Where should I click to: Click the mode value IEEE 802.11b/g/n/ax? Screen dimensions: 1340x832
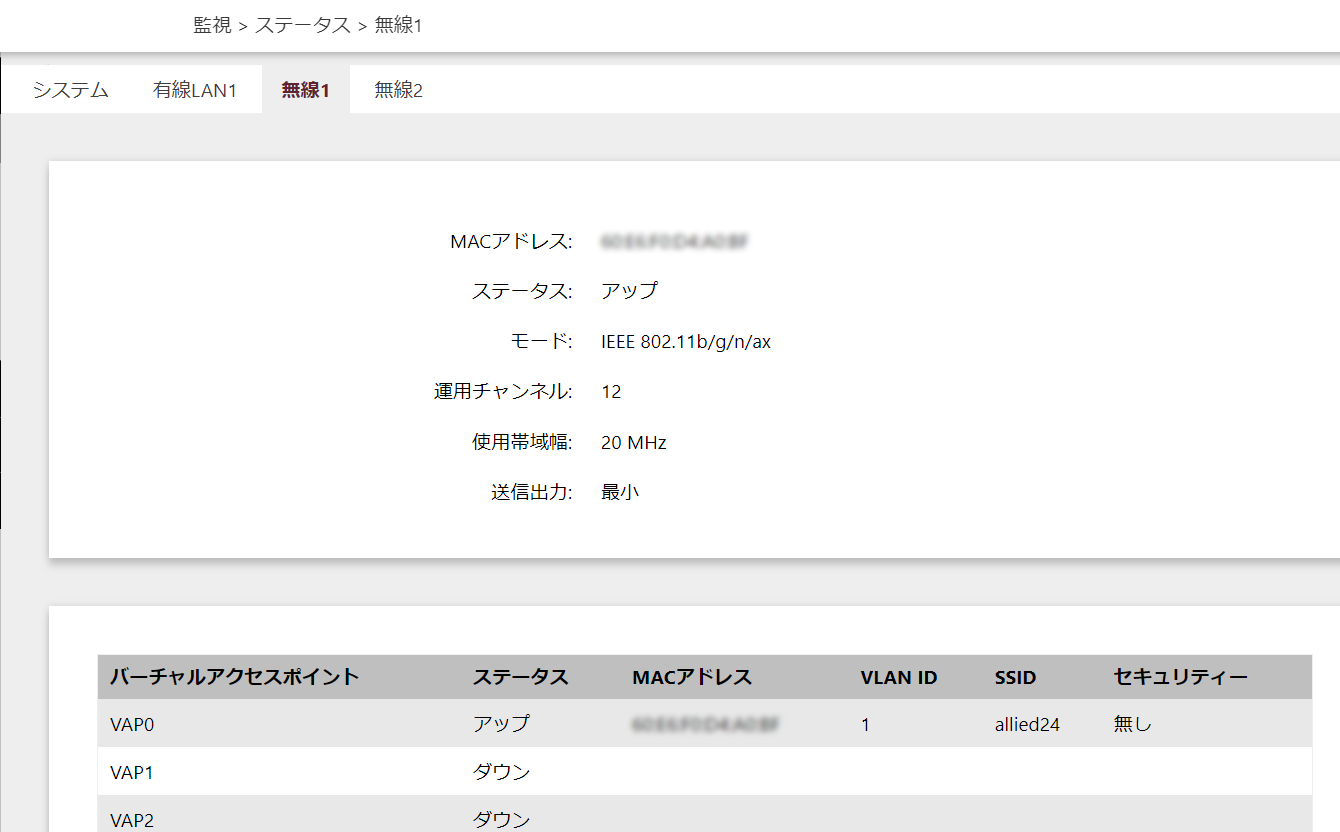pos(685,342)
